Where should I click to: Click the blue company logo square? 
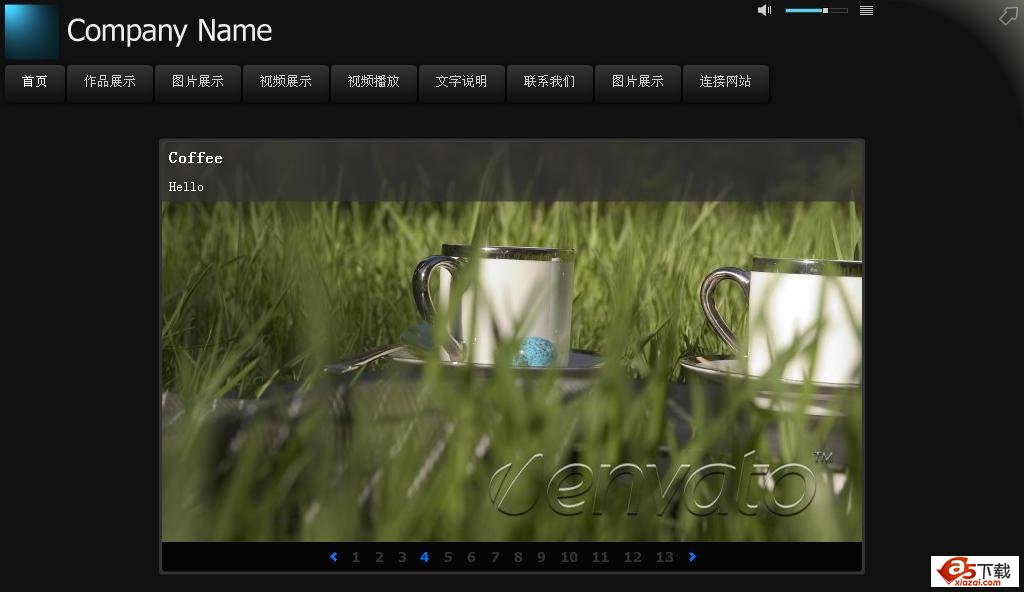31,31
